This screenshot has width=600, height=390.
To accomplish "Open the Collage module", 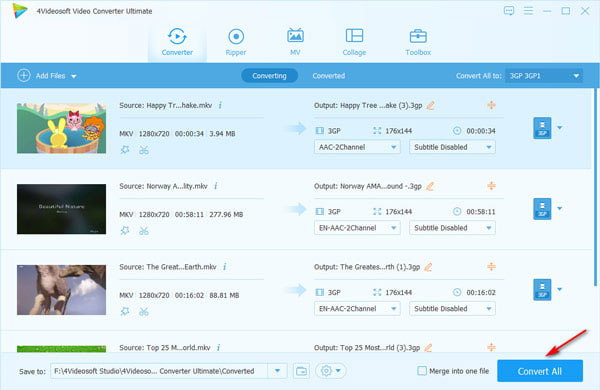I will point(354,42).
